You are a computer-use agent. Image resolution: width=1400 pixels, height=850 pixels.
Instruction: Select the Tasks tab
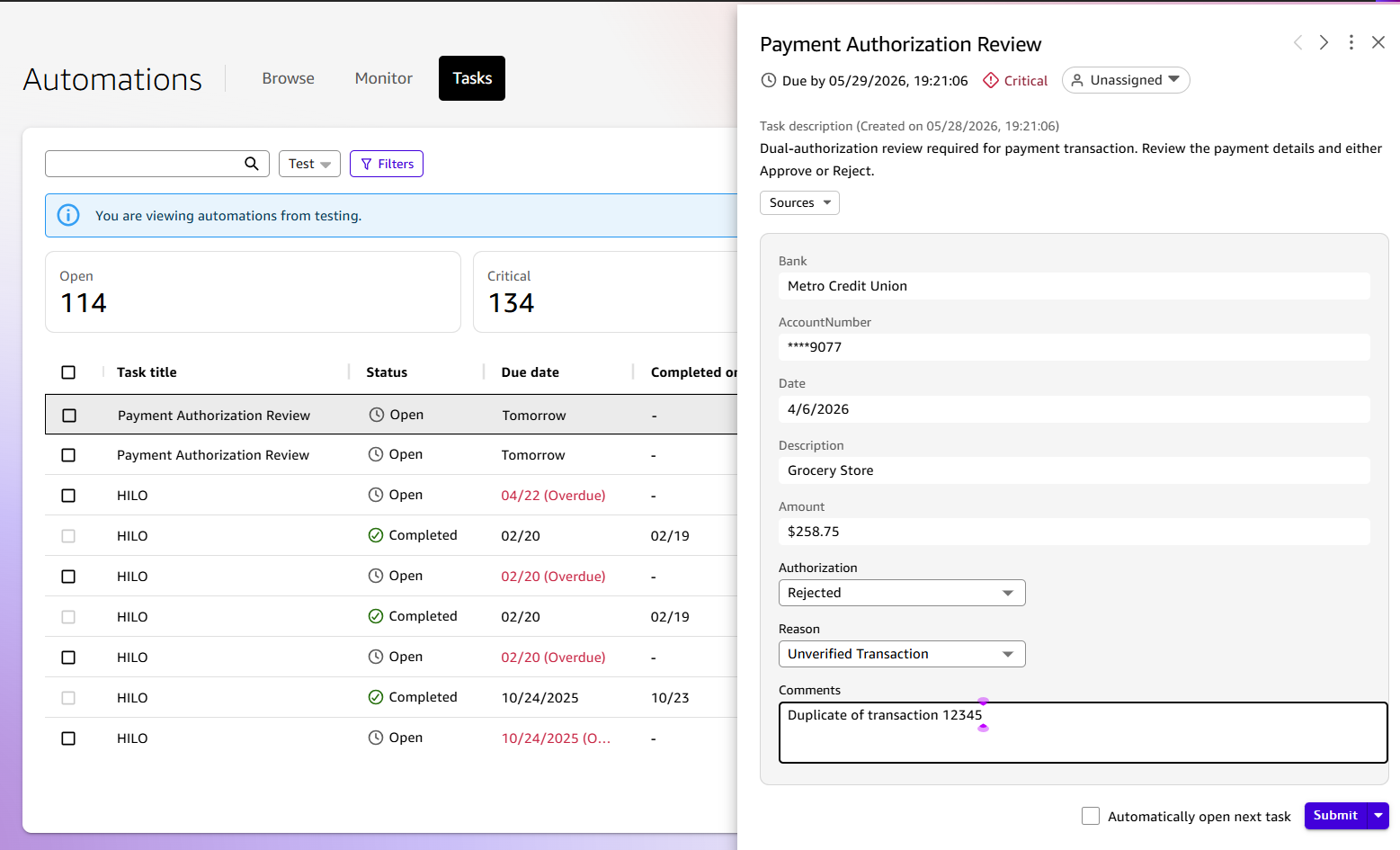click(472, 78)
